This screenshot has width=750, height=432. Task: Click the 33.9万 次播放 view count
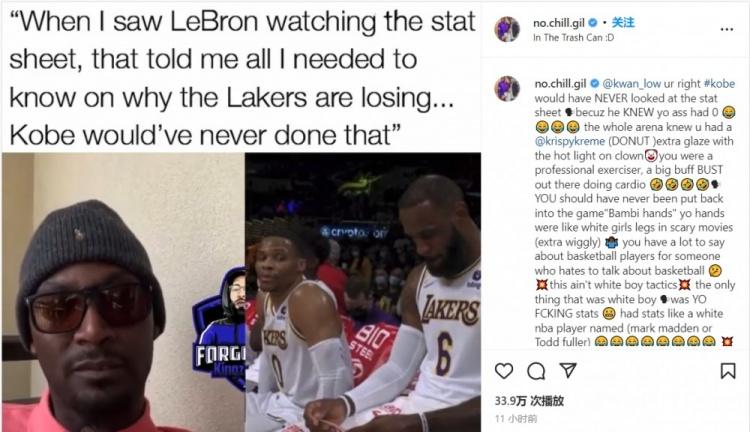pos(529,401)
